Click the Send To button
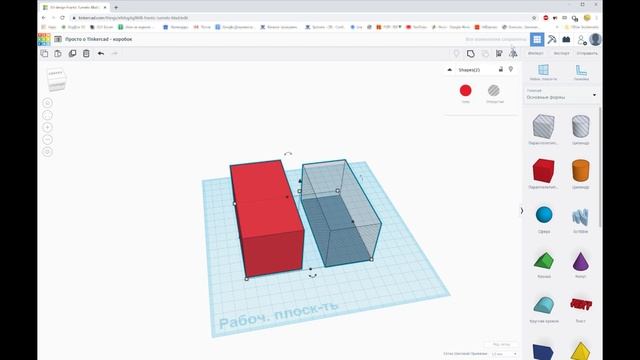This screenshot has width=640, height=360. coord(587,53)
